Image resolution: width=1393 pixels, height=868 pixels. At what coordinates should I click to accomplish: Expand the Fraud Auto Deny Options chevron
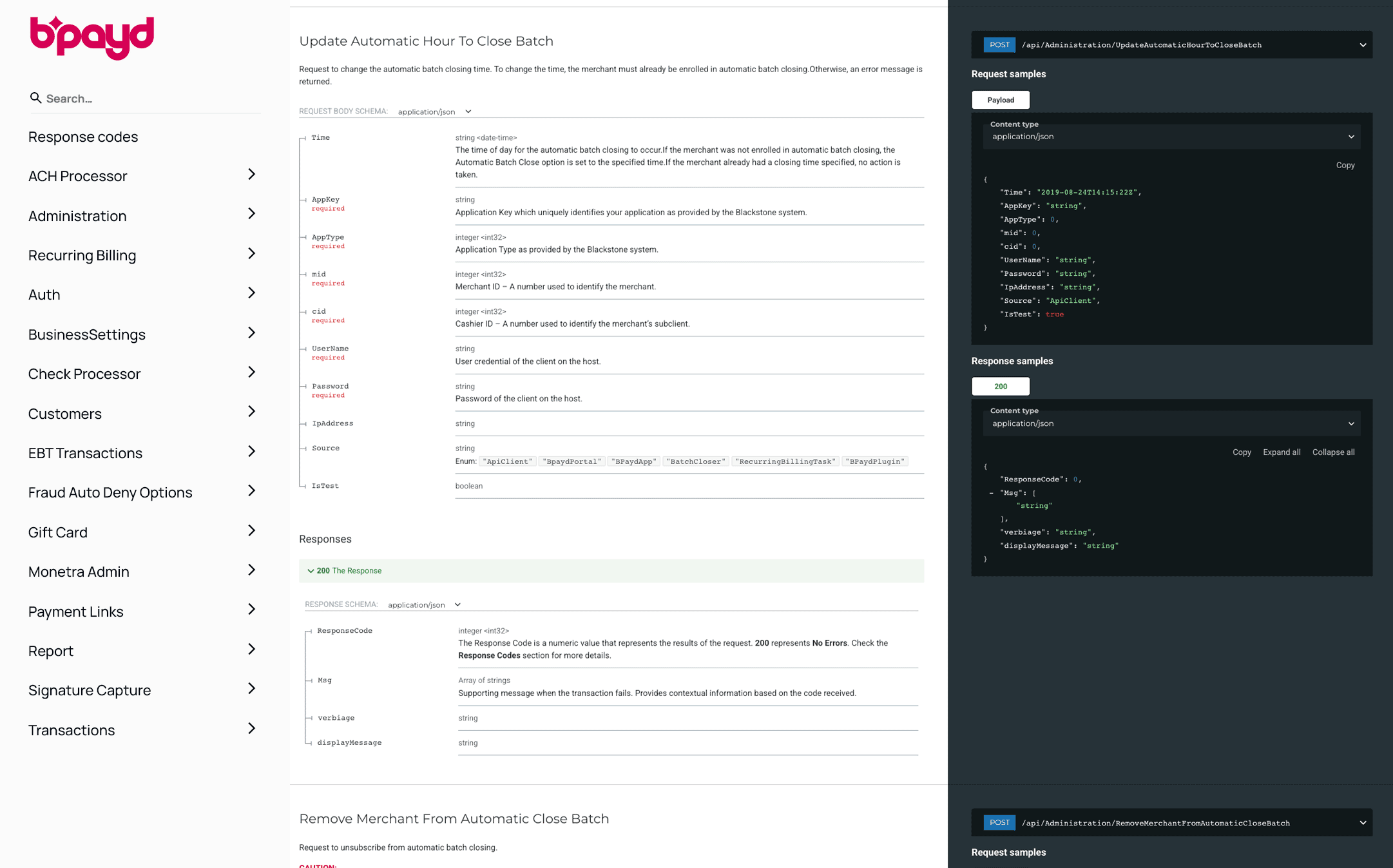[x=252, y=491]
